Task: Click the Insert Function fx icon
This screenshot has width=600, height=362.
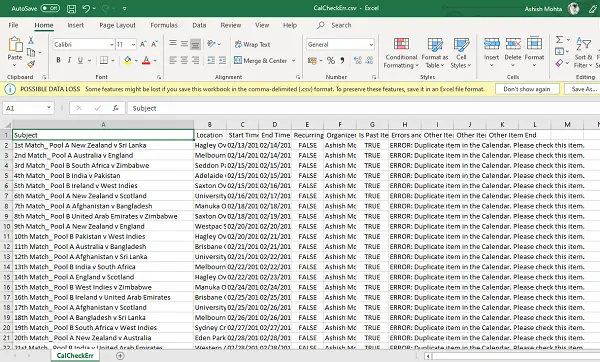Action: point(116,108)
